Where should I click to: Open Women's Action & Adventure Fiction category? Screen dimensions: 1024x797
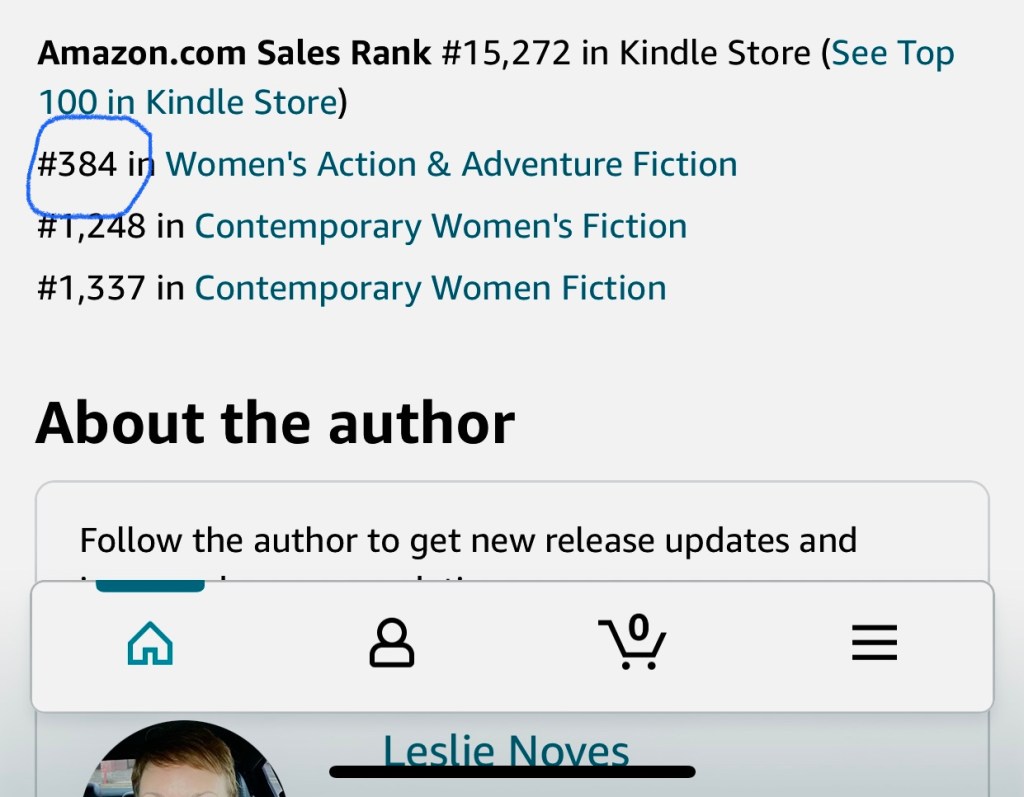tap(451, 164)
